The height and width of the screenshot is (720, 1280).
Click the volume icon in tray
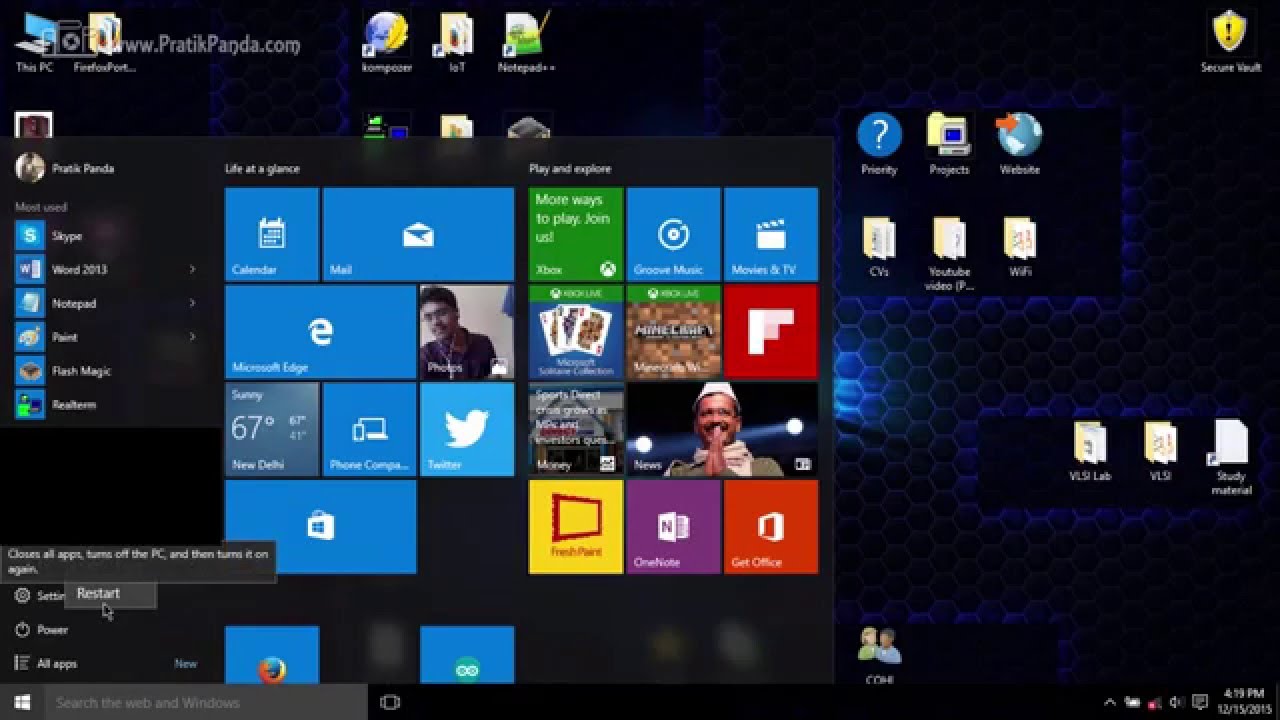click(1177, 703)
